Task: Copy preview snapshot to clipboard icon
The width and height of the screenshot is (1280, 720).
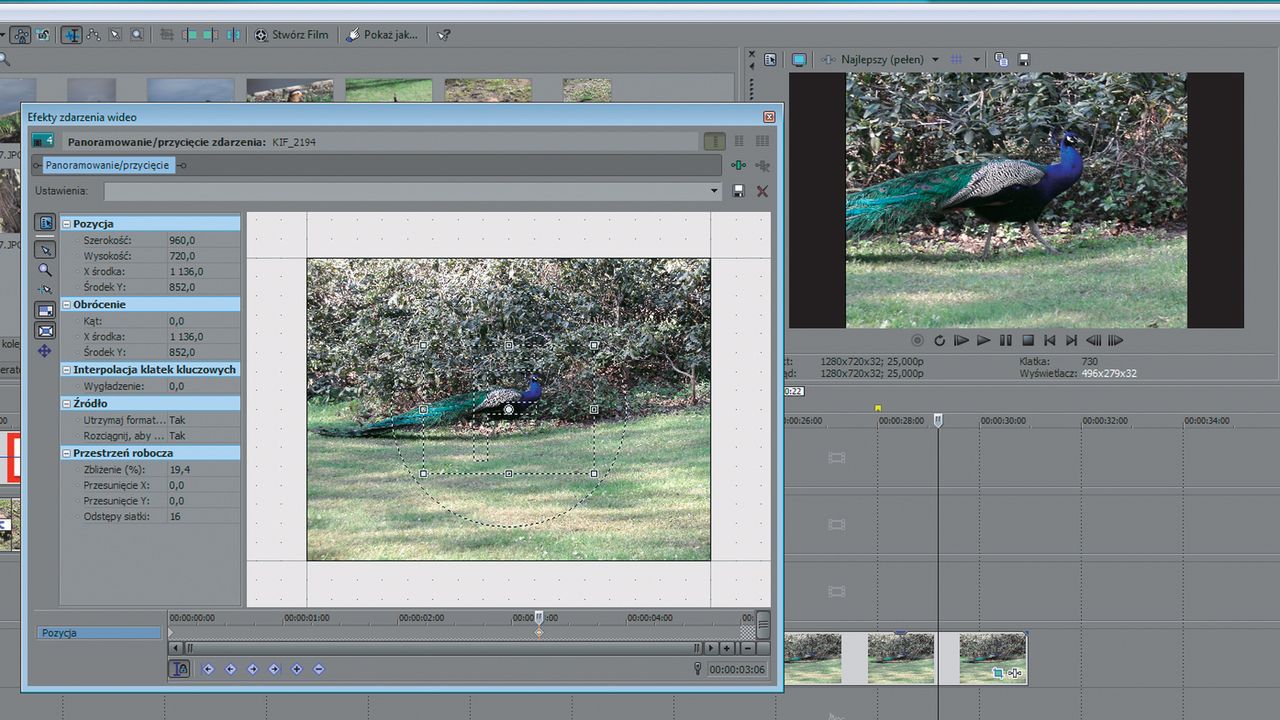Action: click(1001, 60)
